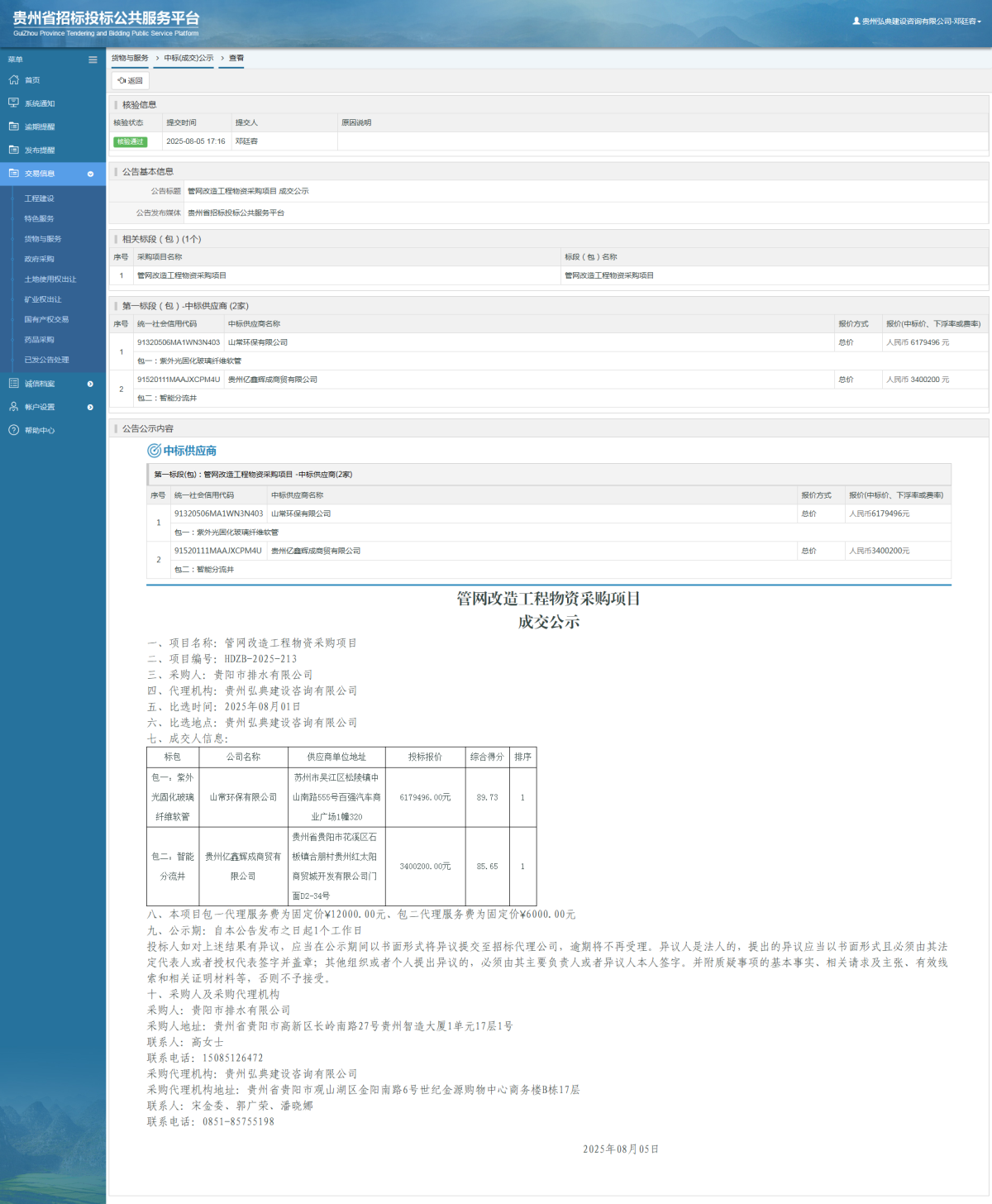Open the user account dropdown 邓廷容
This screenshot has width=992, height=1204.
click(917, 21)
